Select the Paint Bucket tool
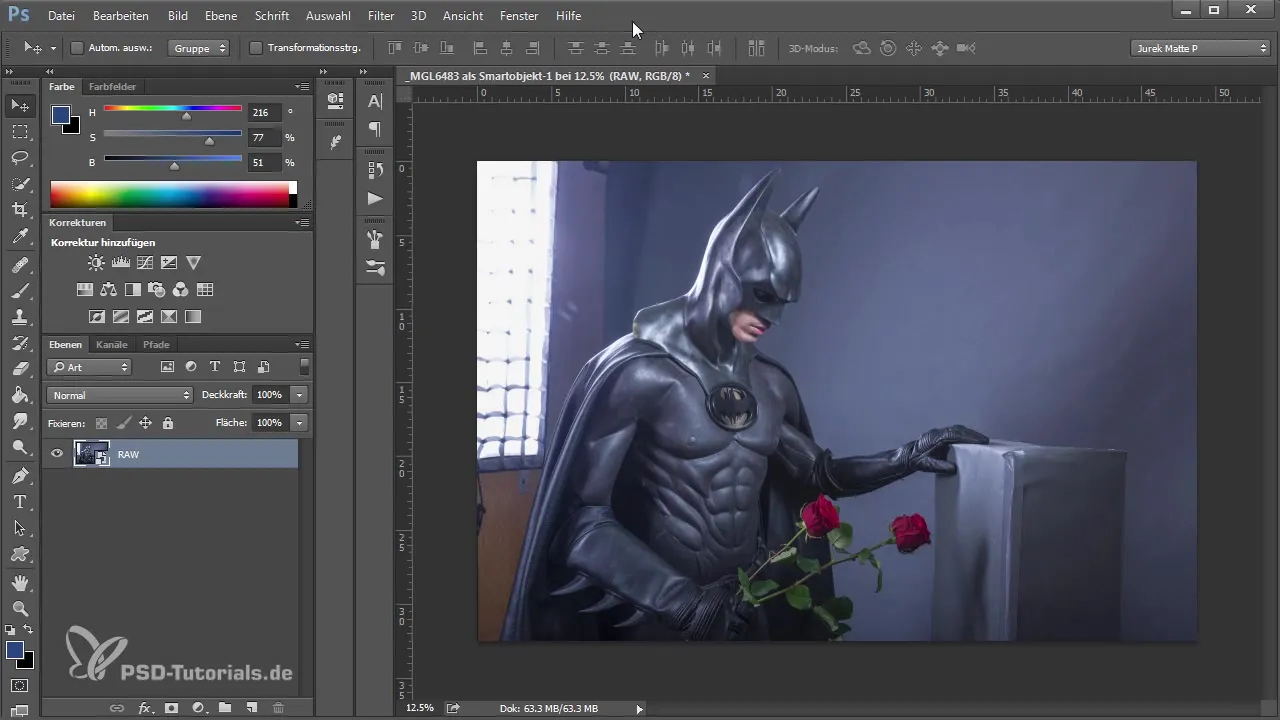The height and width of the screenshot is (720, 1280). pyautogui.click(x=20, y=395)
